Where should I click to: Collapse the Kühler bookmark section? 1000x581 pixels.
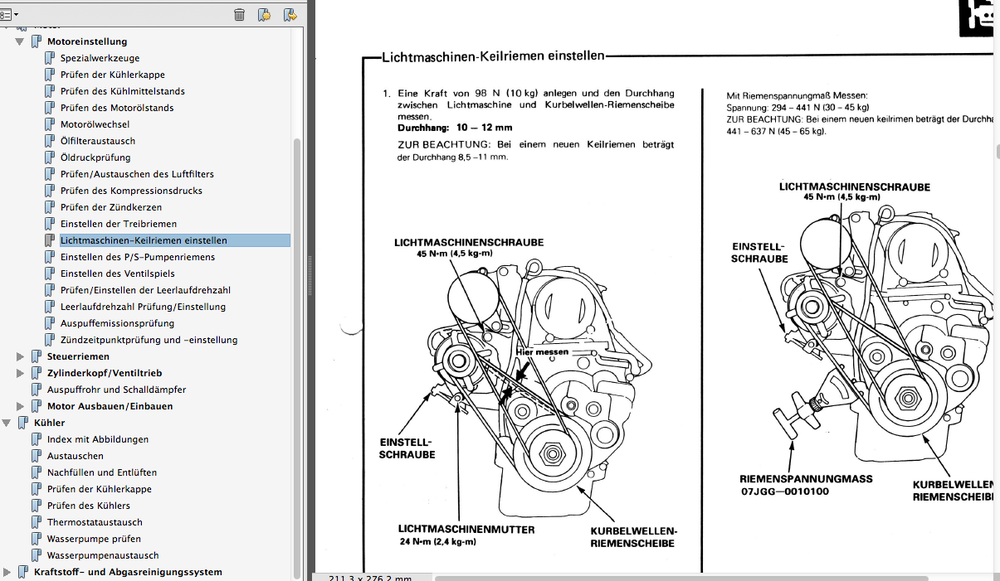click(8, 423)
